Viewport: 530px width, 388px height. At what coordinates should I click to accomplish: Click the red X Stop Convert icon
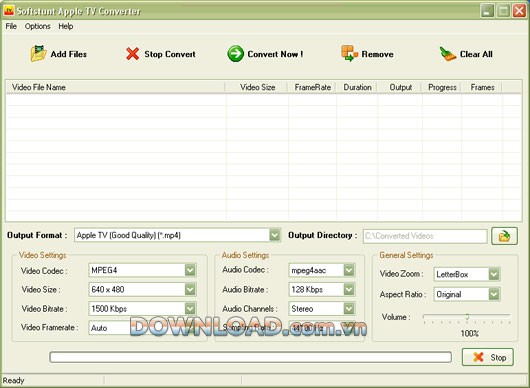point(132,54)
